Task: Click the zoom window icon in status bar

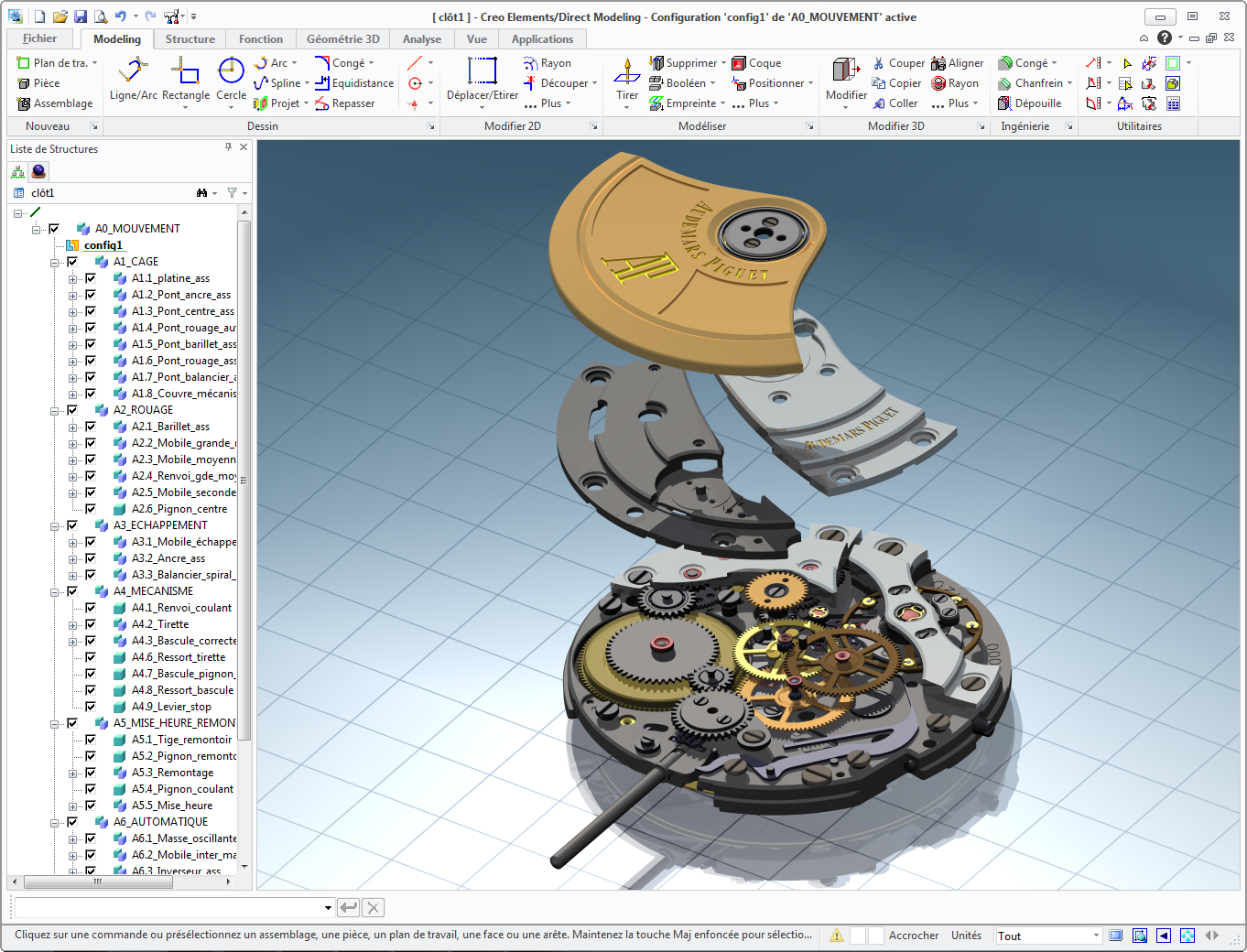Action: coord(1140,936)
